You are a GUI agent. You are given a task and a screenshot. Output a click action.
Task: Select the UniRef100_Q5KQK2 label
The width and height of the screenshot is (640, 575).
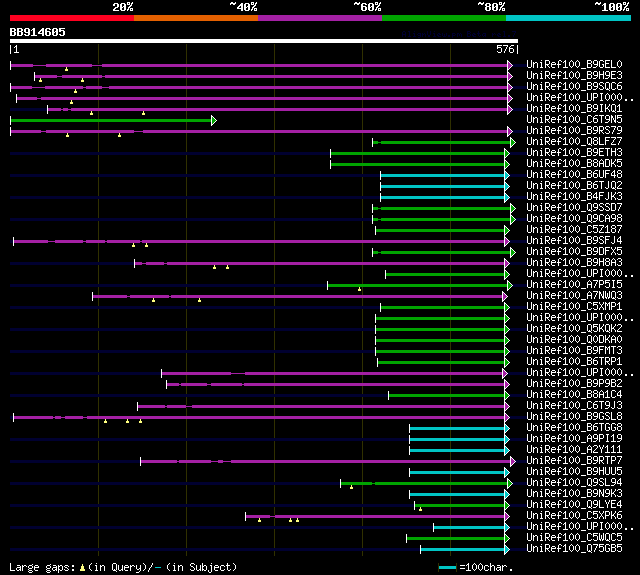pyautogui.click(x=574, y=329)
